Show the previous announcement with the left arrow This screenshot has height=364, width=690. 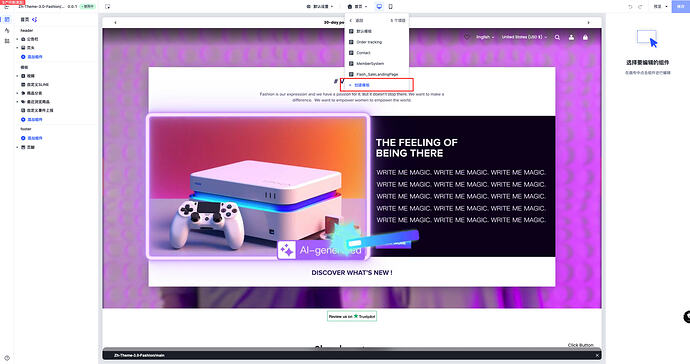click(x=115, y=22)
